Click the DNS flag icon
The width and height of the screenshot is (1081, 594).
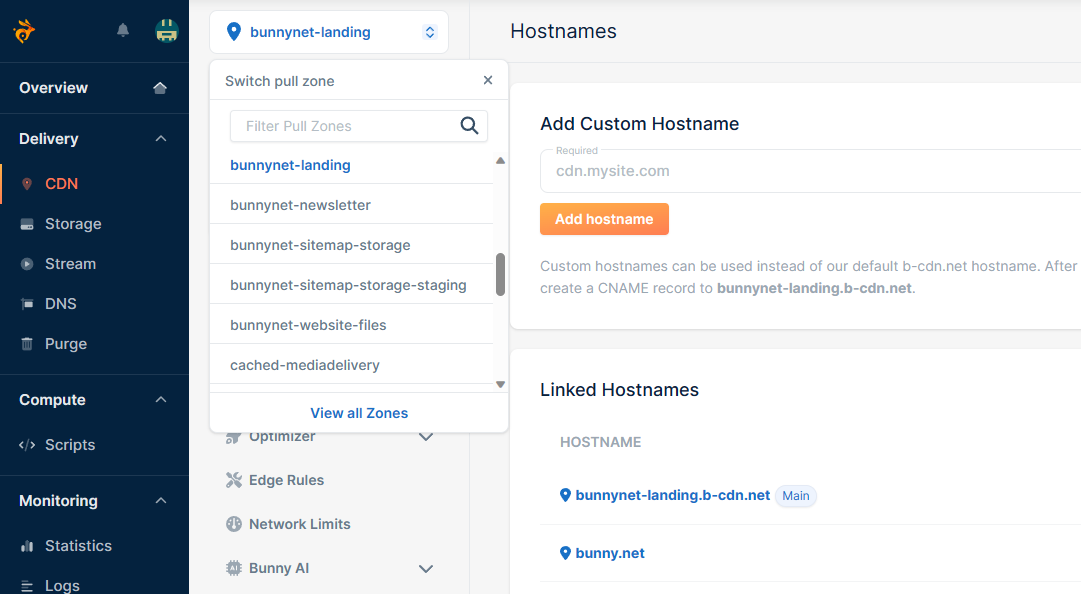pyautogui.click(x=27, y=304)
